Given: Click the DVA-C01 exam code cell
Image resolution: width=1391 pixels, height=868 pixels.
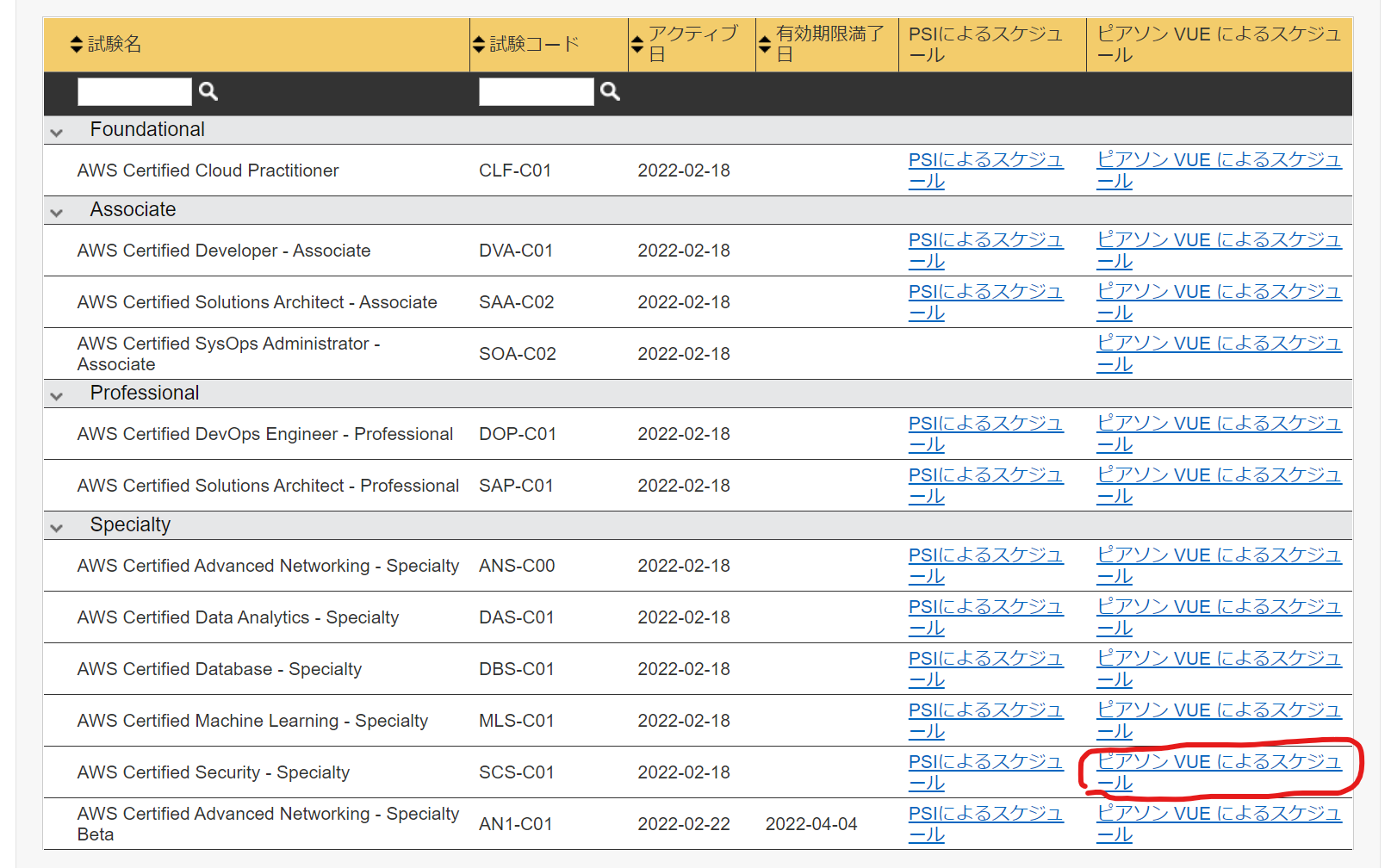Looking at the screenshot, I should click(516, 251).
